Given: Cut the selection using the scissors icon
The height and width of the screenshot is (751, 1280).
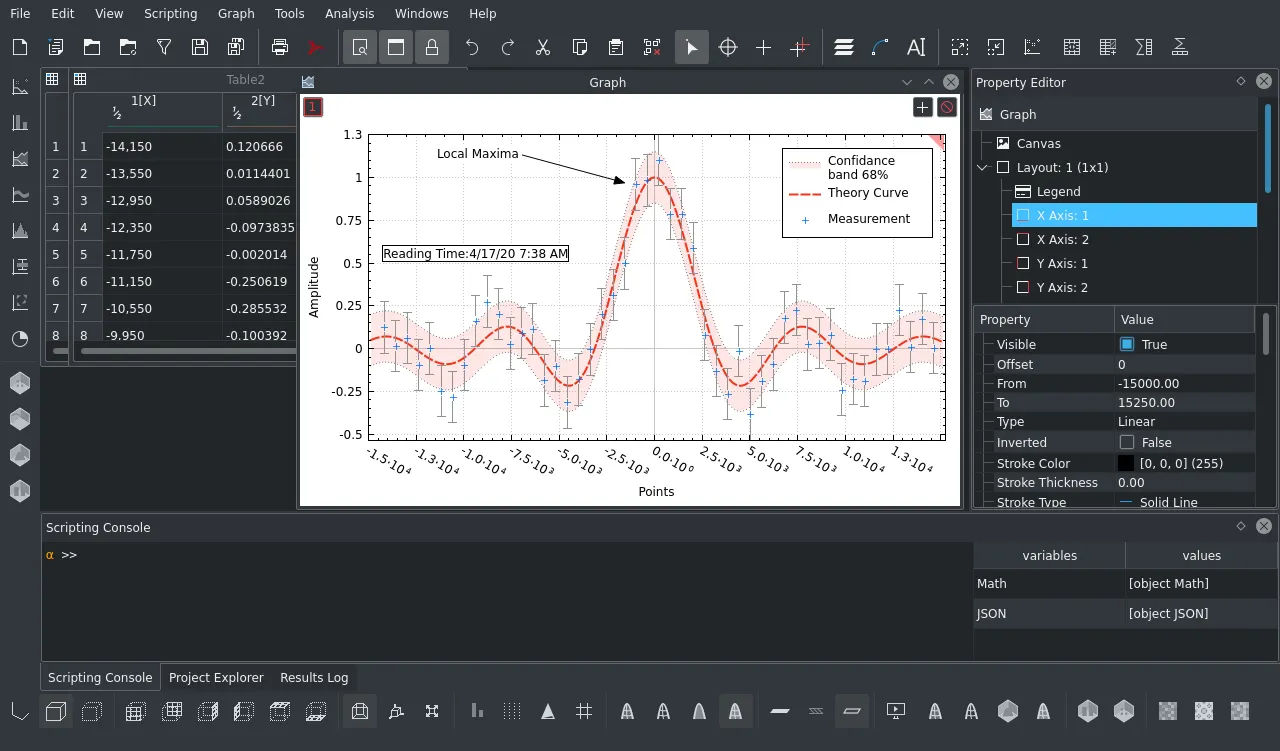Looking at the screenshot, I should (x=544, y=47).
